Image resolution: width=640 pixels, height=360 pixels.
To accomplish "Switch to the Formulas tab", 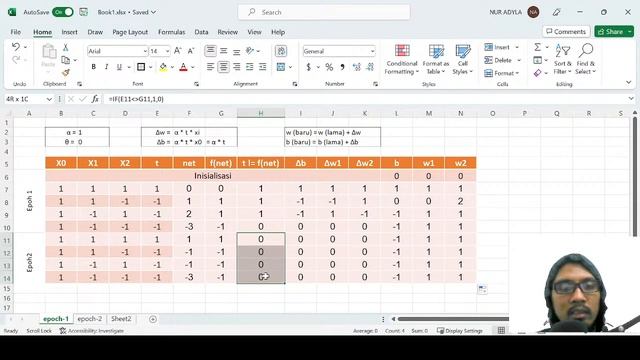I will point(171,32).
